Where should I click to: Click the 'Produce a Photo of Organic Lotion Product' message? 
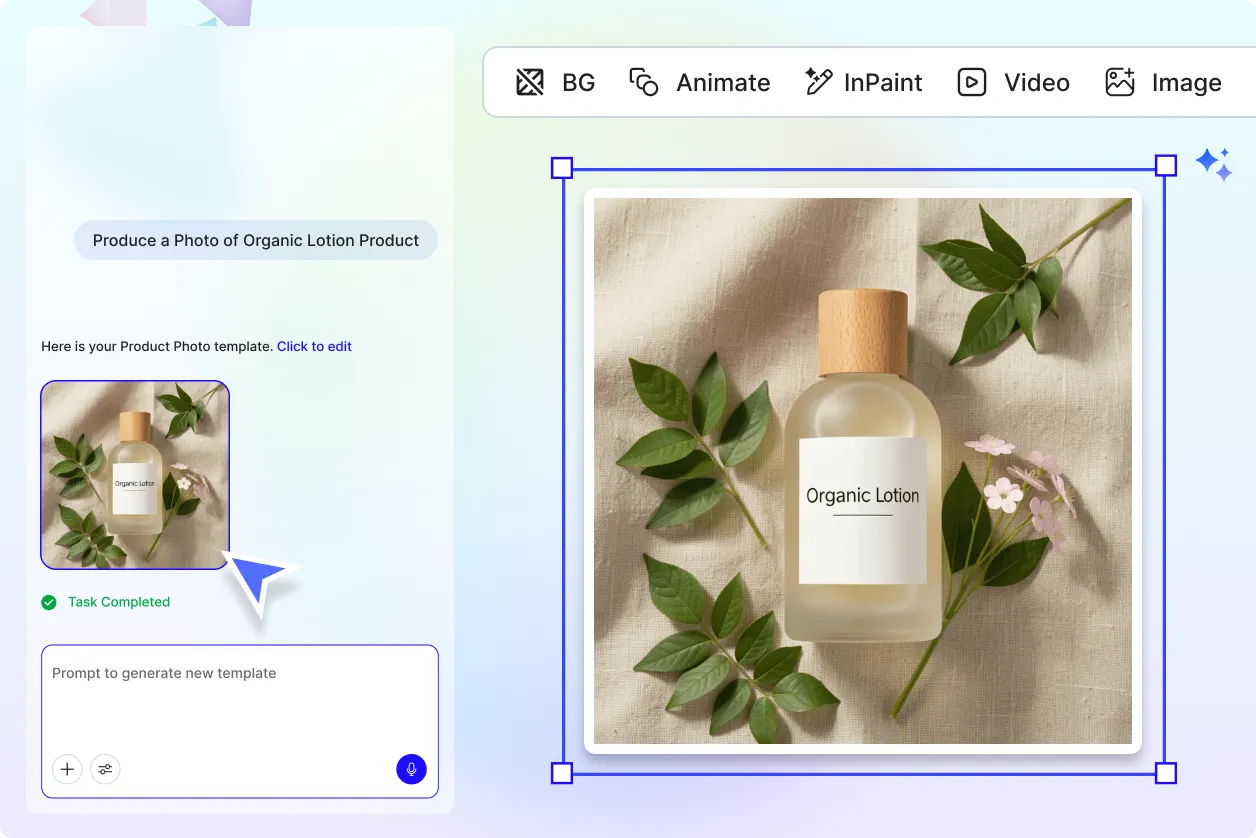point(256,240)
